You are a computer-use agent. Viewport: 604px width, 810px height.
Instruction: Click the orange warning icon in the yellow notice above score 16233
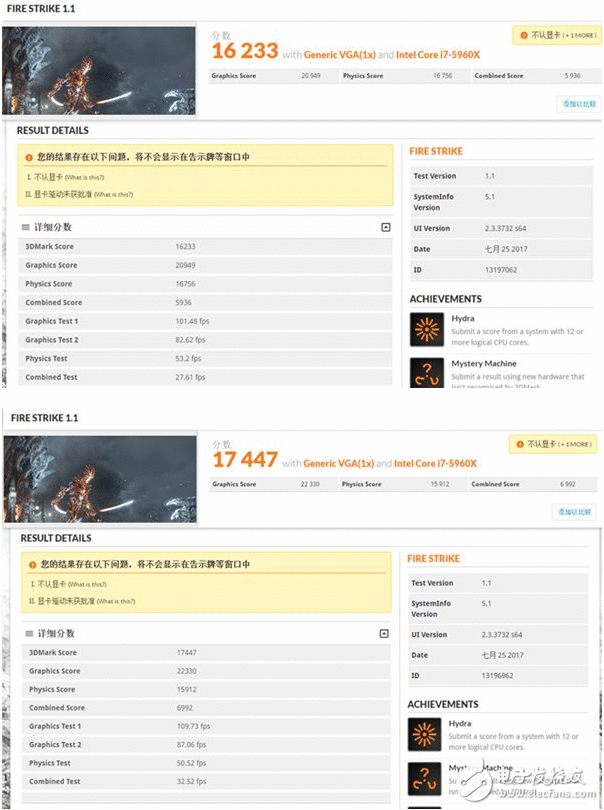coord(29,157)
